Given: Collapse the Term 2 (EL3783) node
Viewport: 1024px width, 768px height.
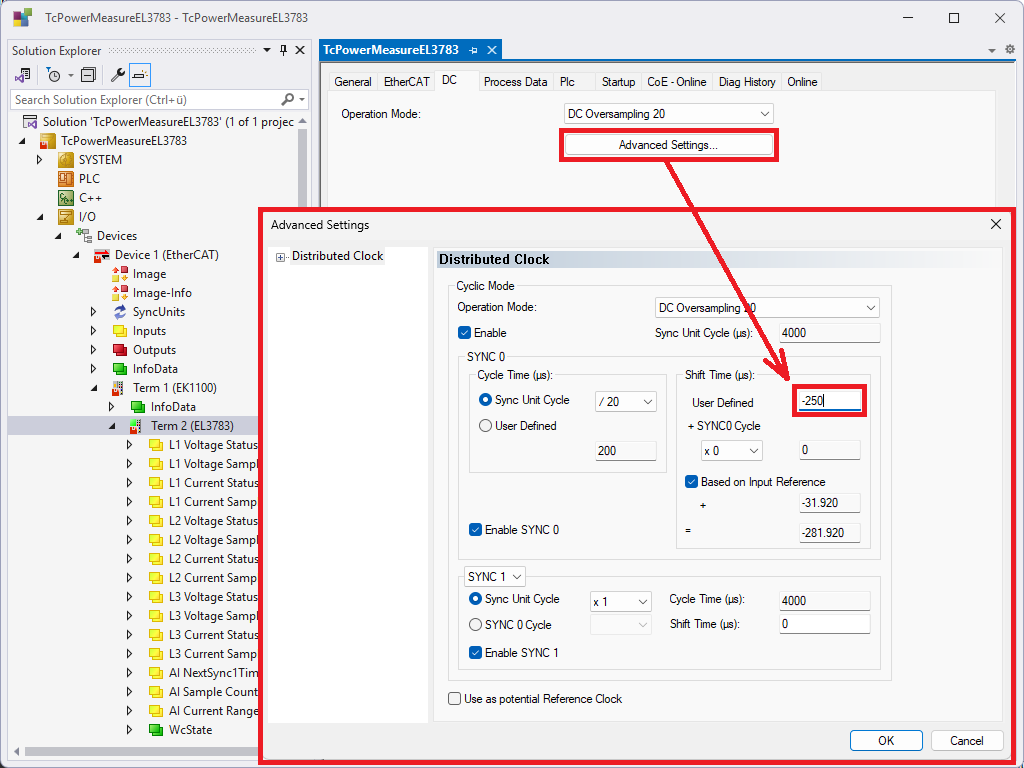Looking at the screenshot, I should coord(112,426).
